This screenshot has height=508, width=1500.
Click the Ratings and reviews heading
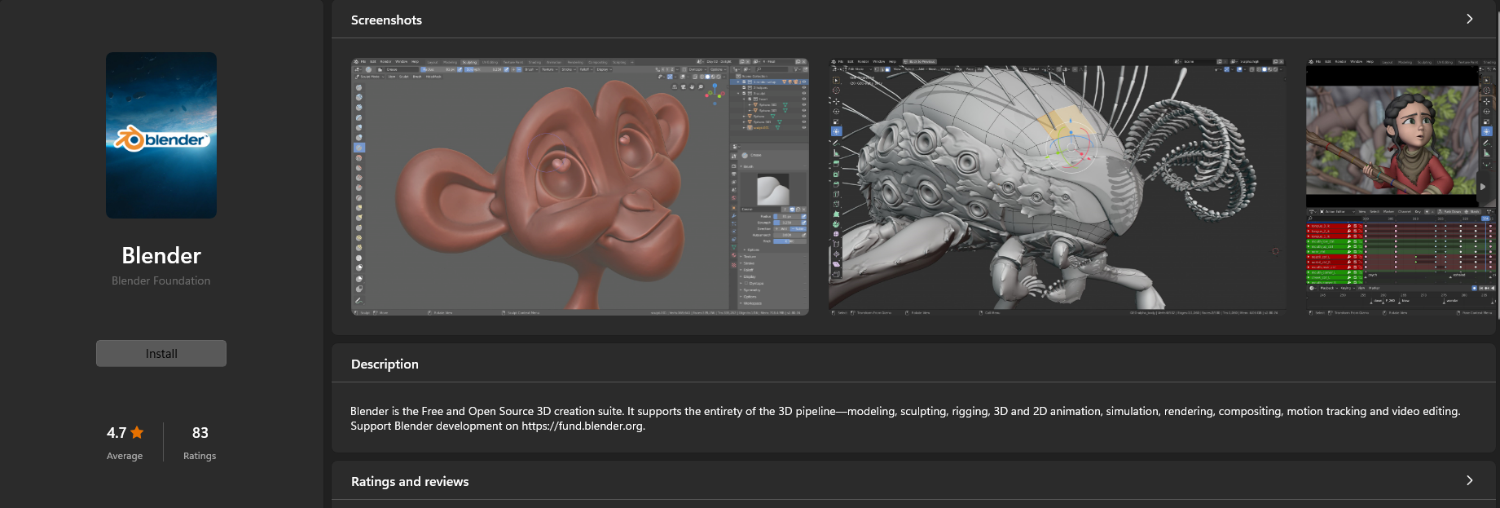[x=410, y=481]
